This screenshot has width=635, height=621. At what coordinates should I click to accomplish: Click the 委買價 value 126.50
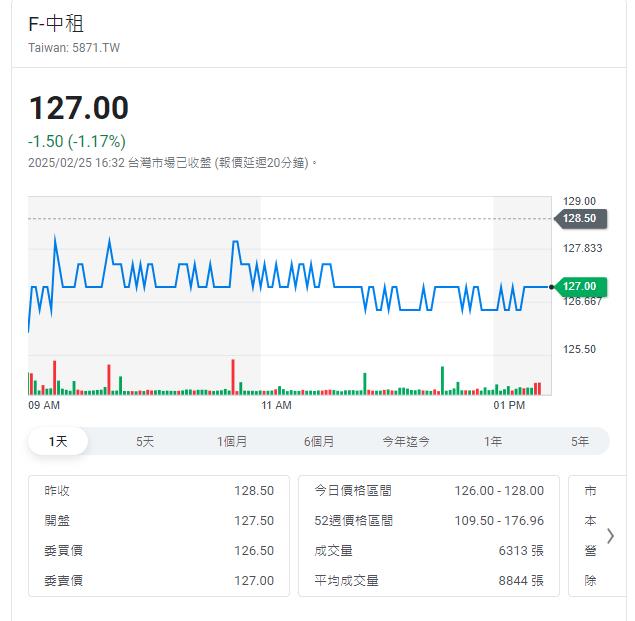(254, 551)
